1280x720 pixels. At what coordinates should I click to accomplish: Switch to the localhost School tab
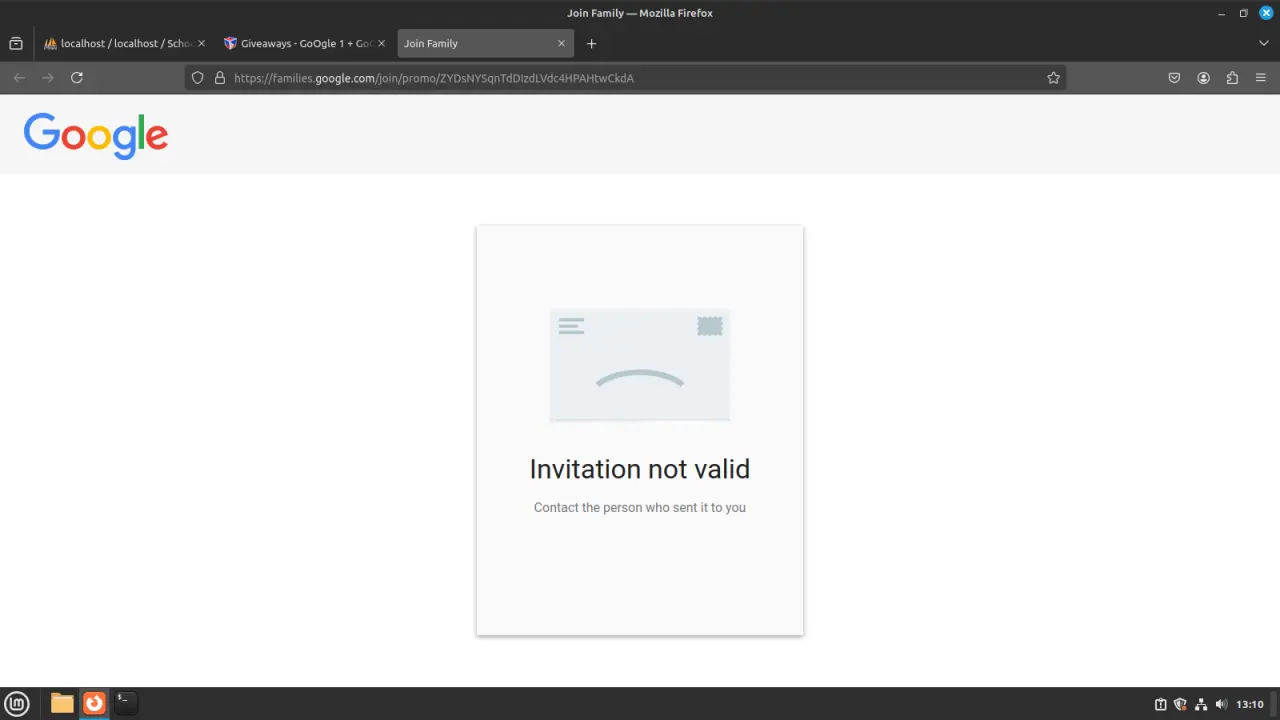(x=124, y=44)
